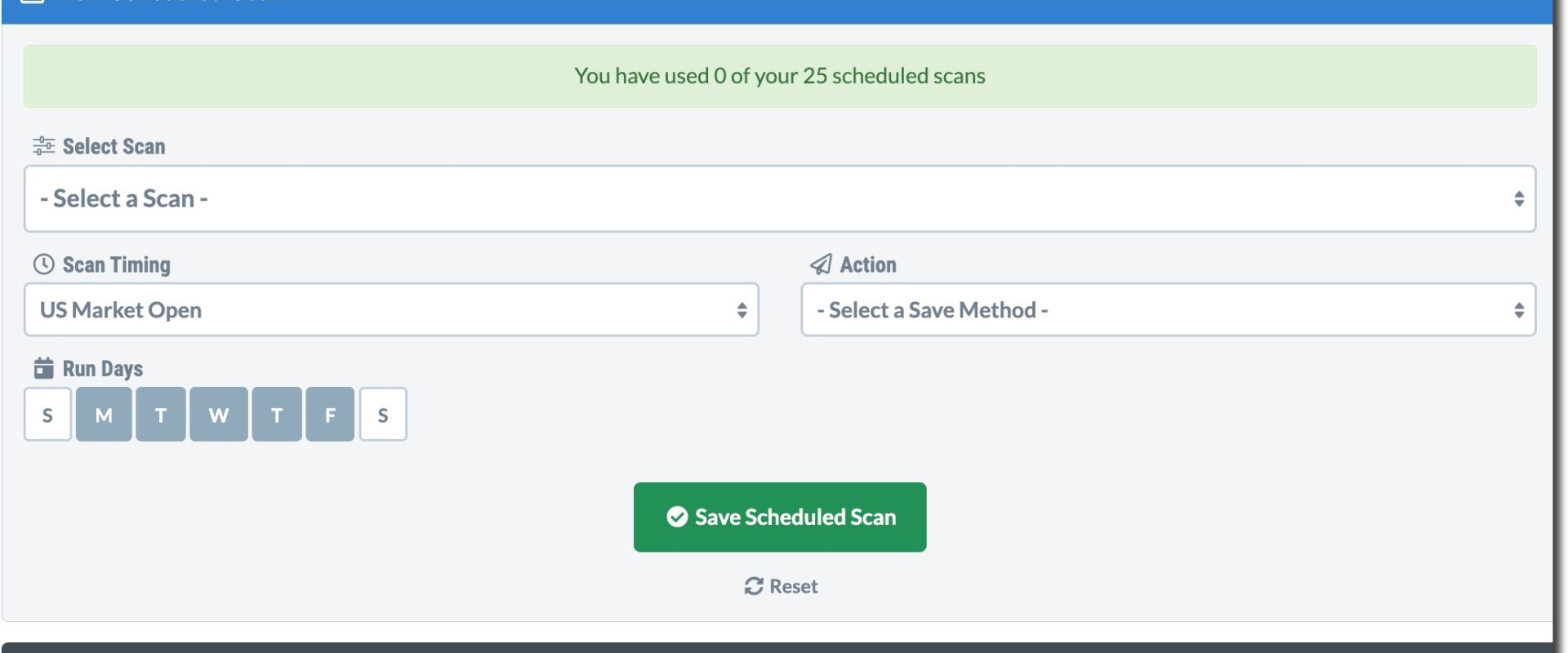Disable Thursday run day

(x=277, y=415)
